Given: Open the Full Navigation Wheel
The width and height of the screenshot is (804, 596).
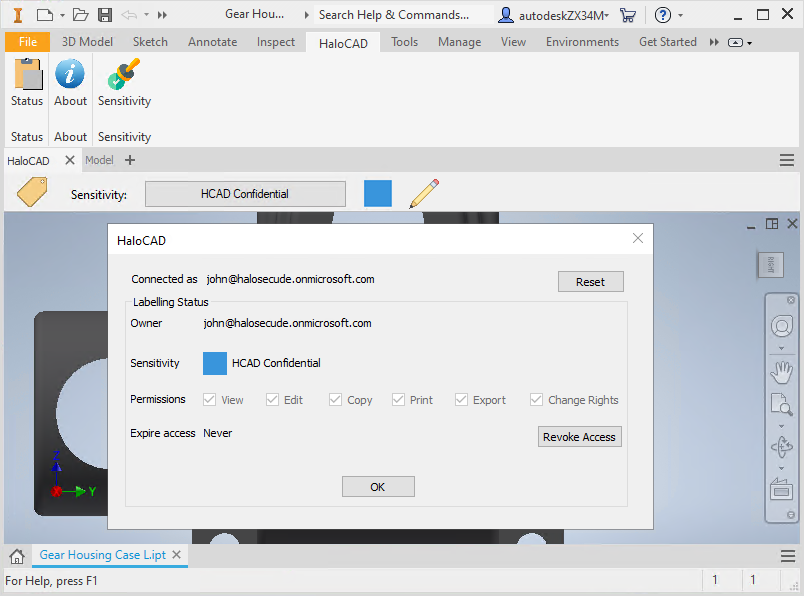Looking at the screenshot, I should [783, 326].
